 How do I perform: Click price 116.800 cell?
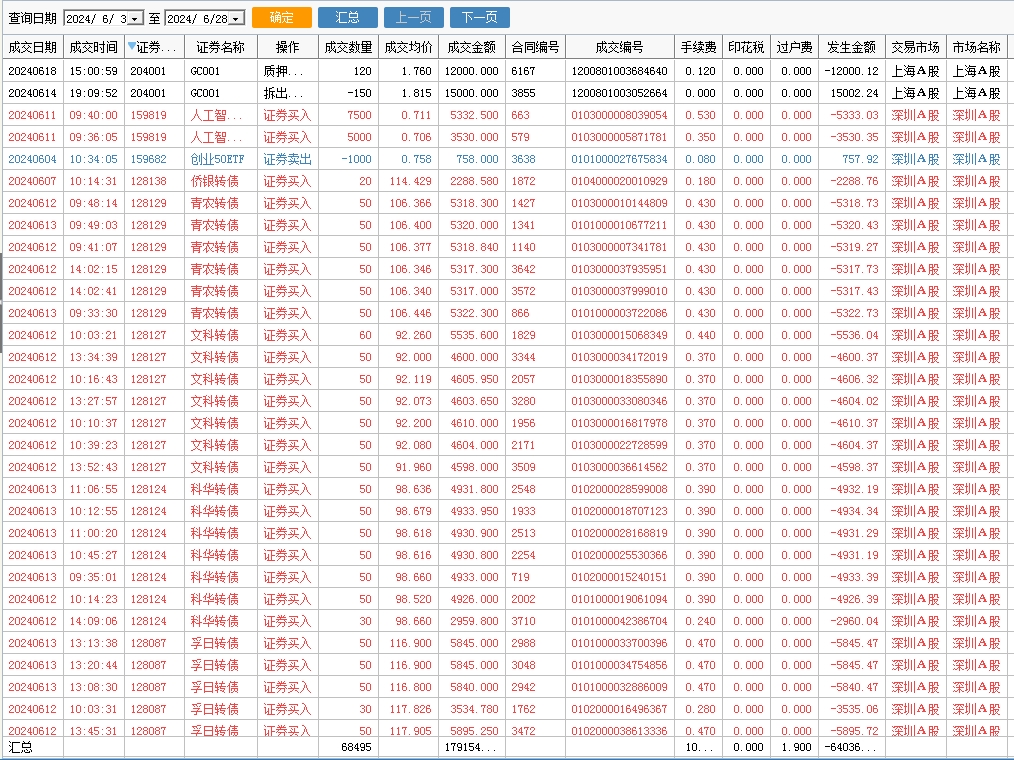410,687
